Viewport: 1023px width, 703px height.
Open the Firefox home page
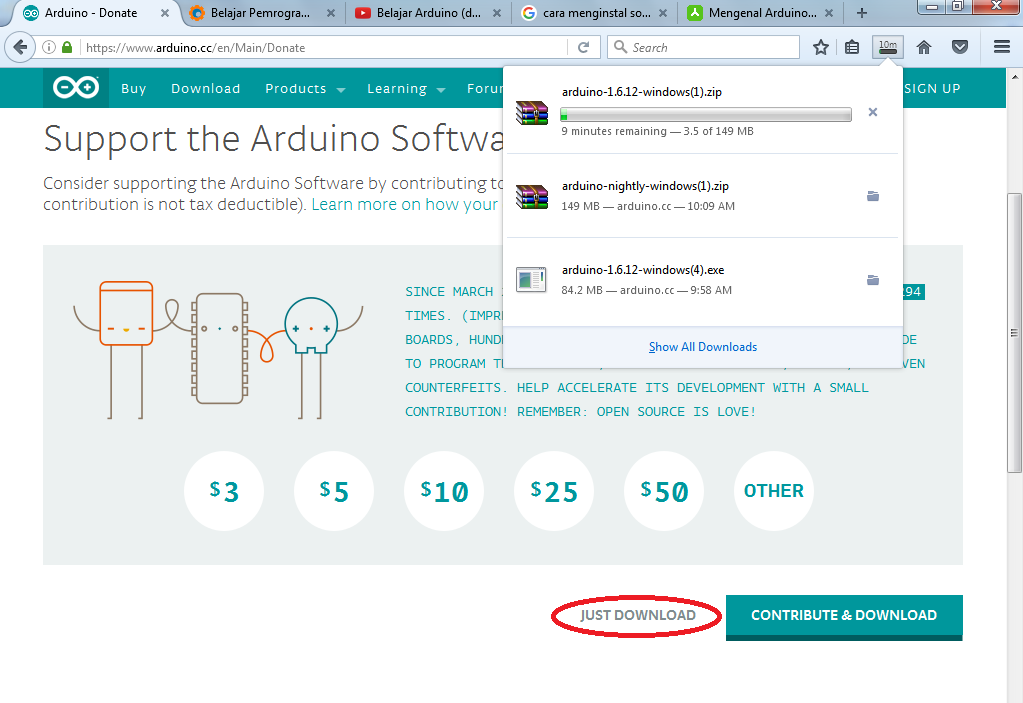923,47
